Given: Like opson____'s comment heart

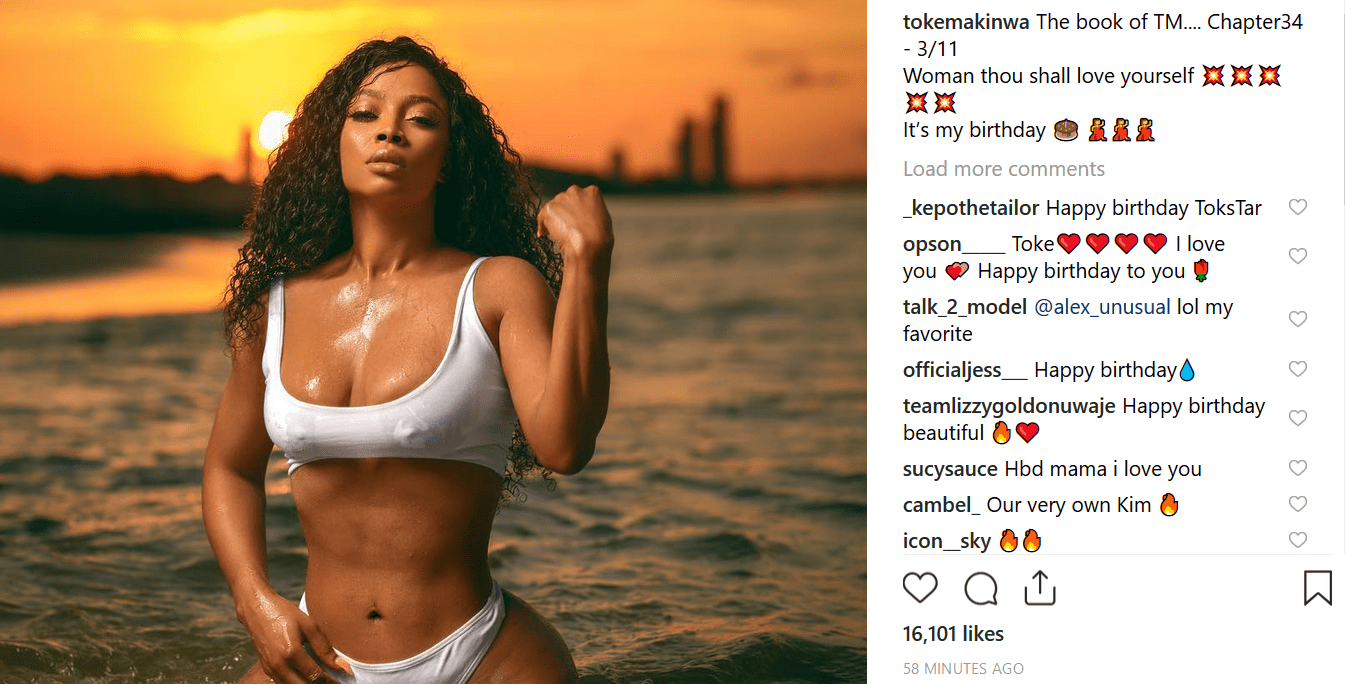Looking at the screenshot, I should point(1298,256).
